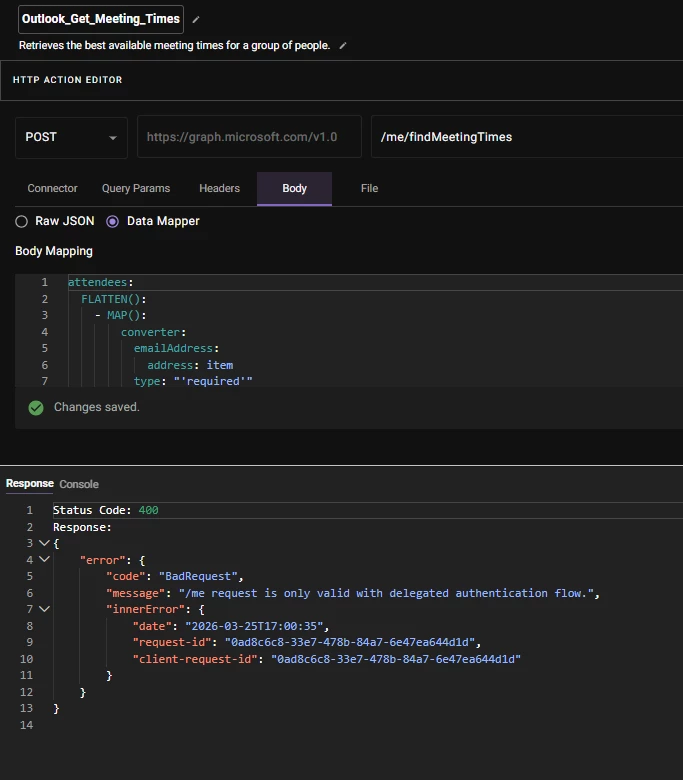Screen dimensions: 683x780
Task: Click the "address: item" mapping line
Action: pyautogui.click(x=190, y=365)
